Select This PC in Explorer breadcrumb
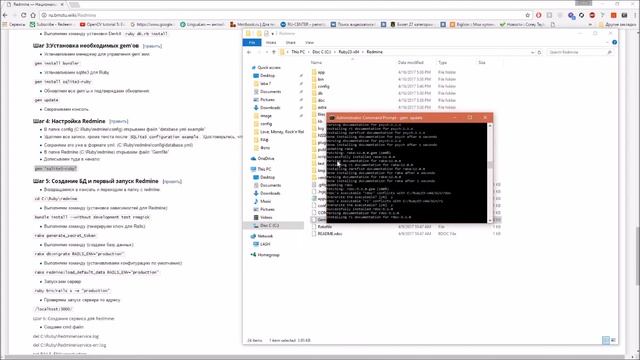 pyautogui.click(x=298, y=52)
